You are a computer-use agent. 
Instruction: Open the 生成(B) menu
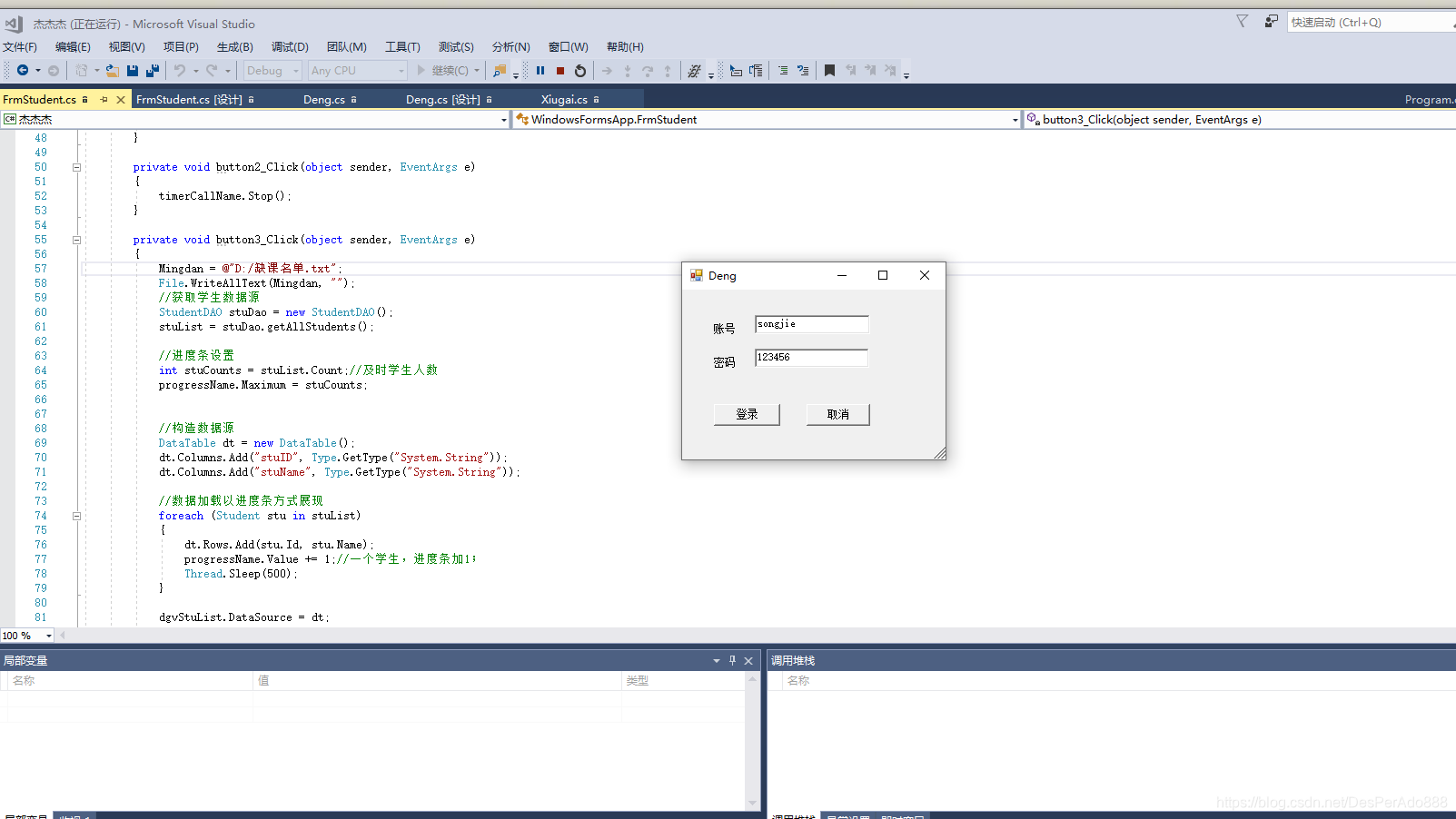[235, 47]
